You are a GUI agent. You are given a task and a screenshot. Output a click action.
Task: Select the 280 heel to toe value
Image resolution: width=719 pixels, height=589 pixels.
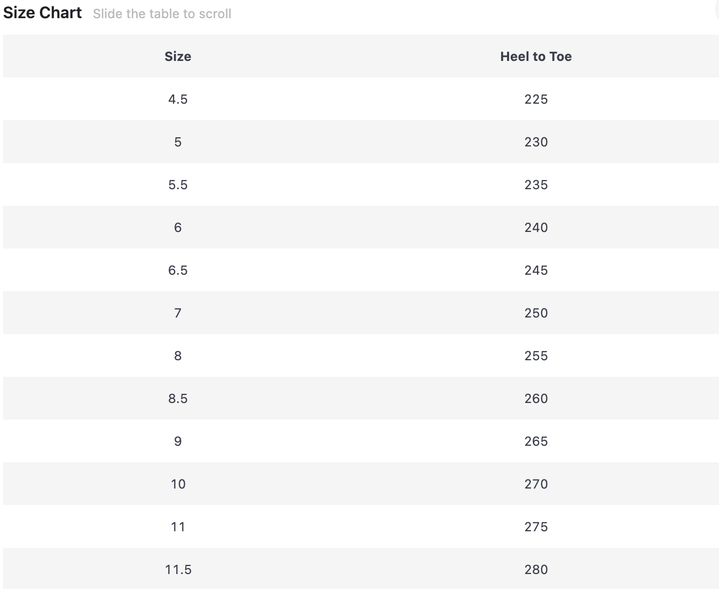[x=536, y=569]
